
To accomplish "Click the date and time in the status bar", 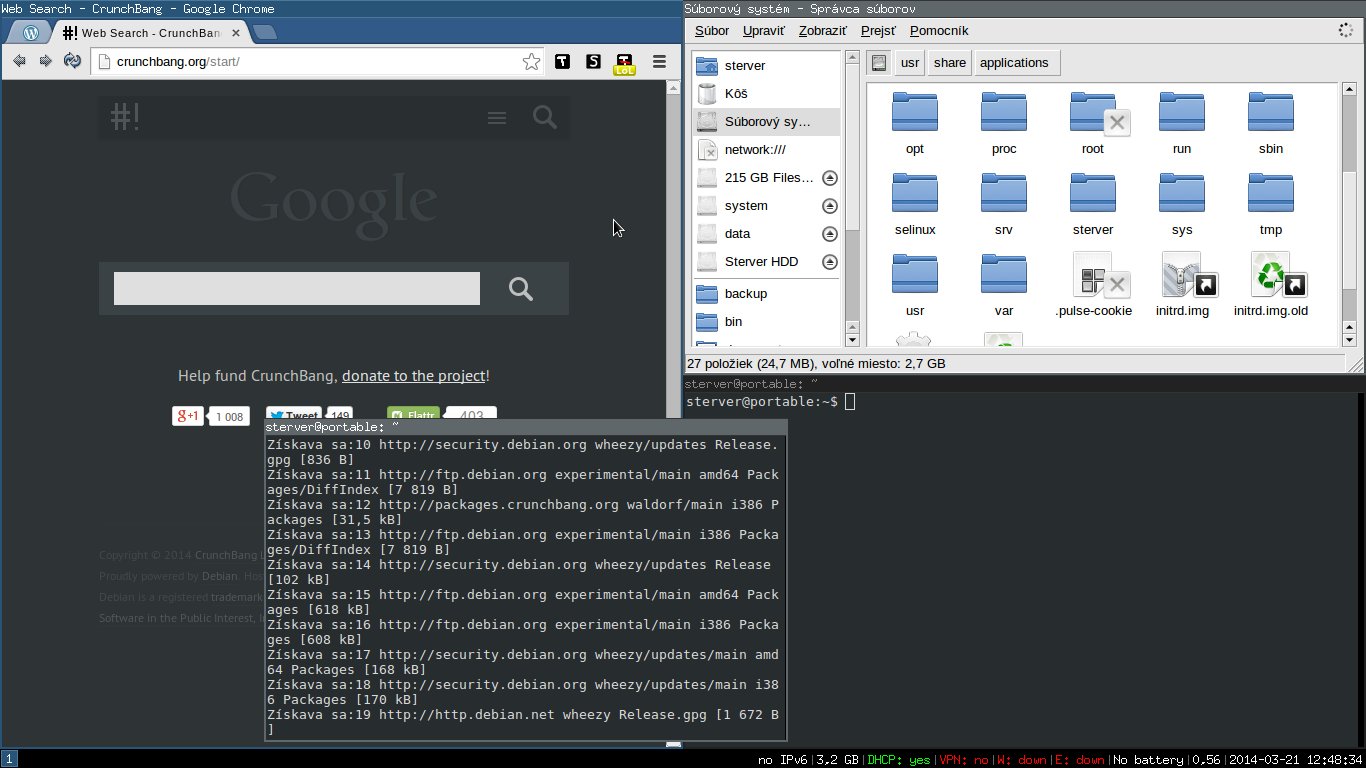I will click(1295, 760).
